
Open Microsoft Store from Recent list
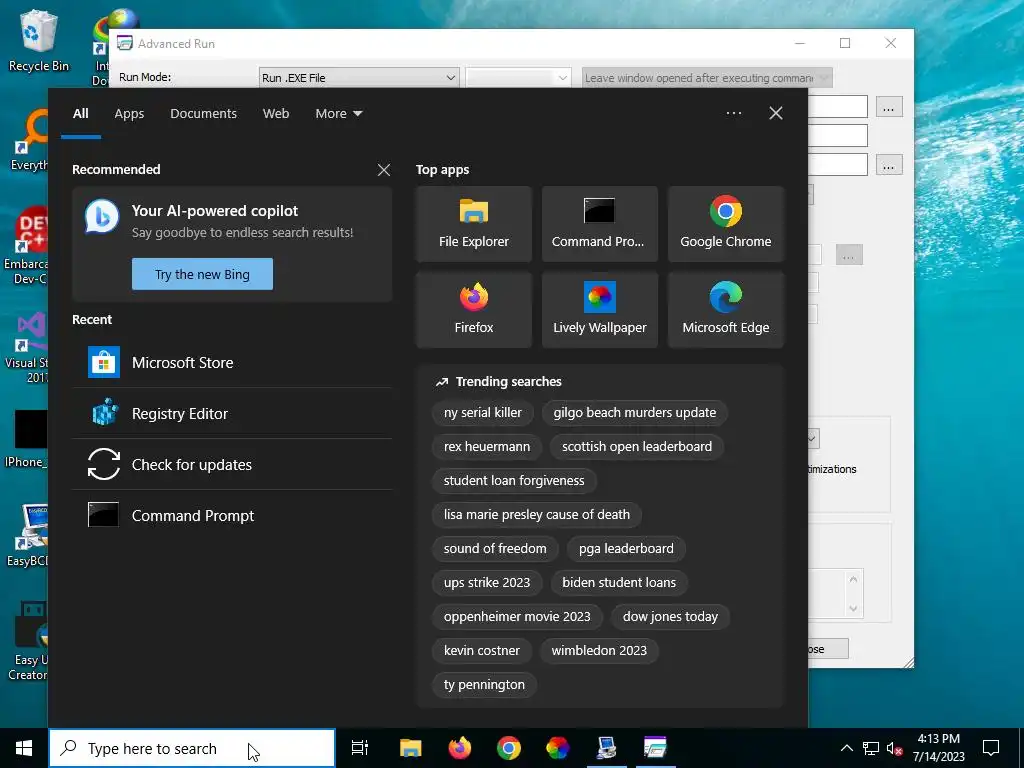[x=232, y=362]
